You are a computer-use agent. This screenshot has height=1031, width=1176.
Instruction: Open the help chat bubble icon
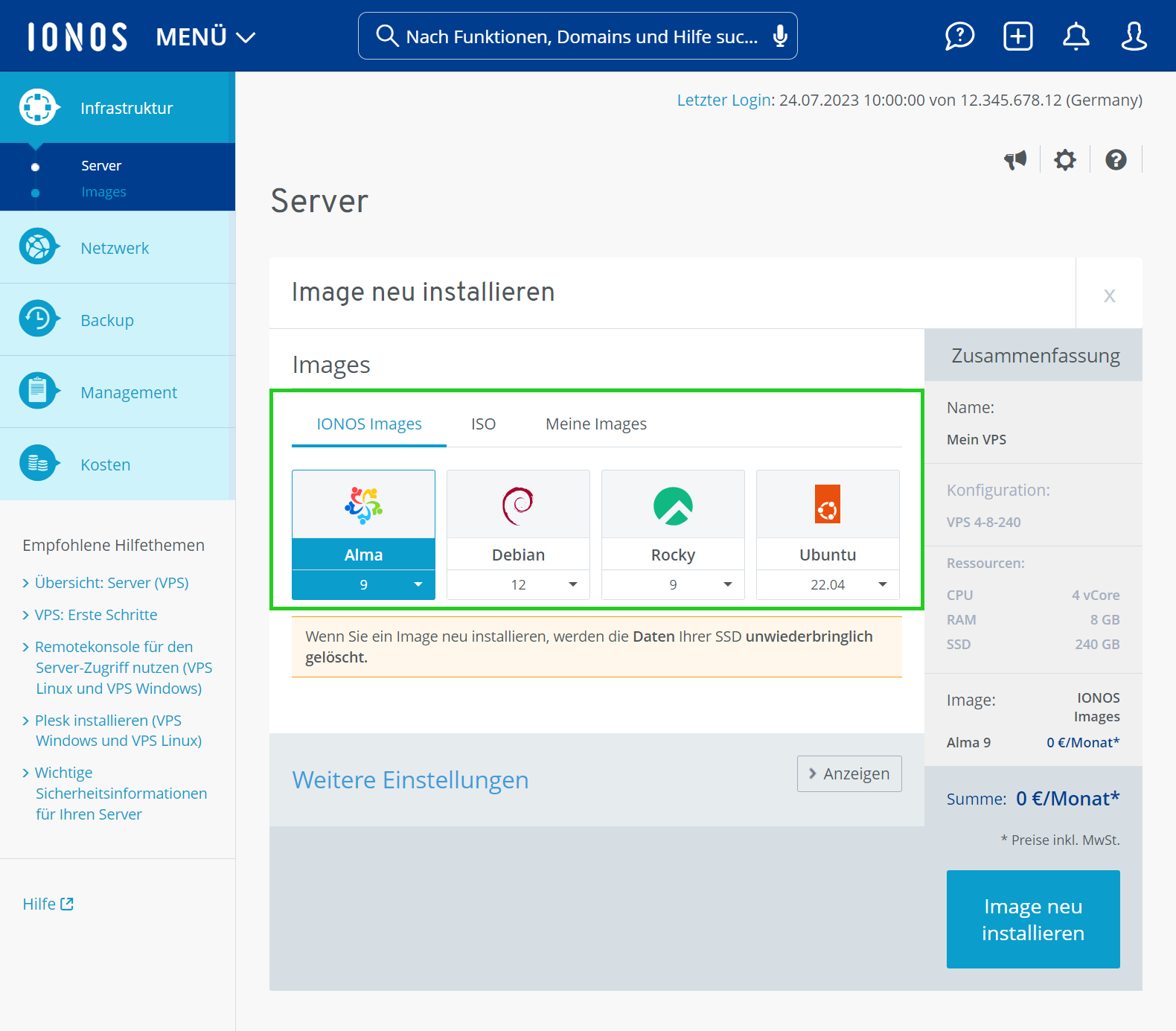959,36
